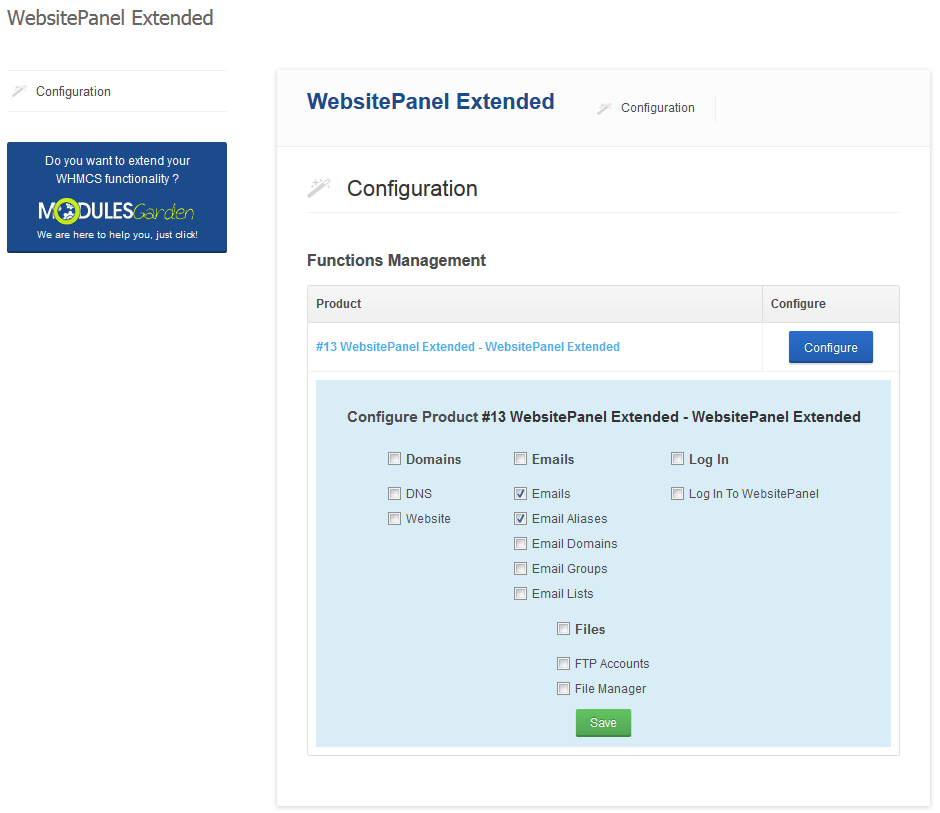This screenshot has height=813, width=940.
Task: Enable Log In To WebsitePanel checkbox
Action: (677, 493)
